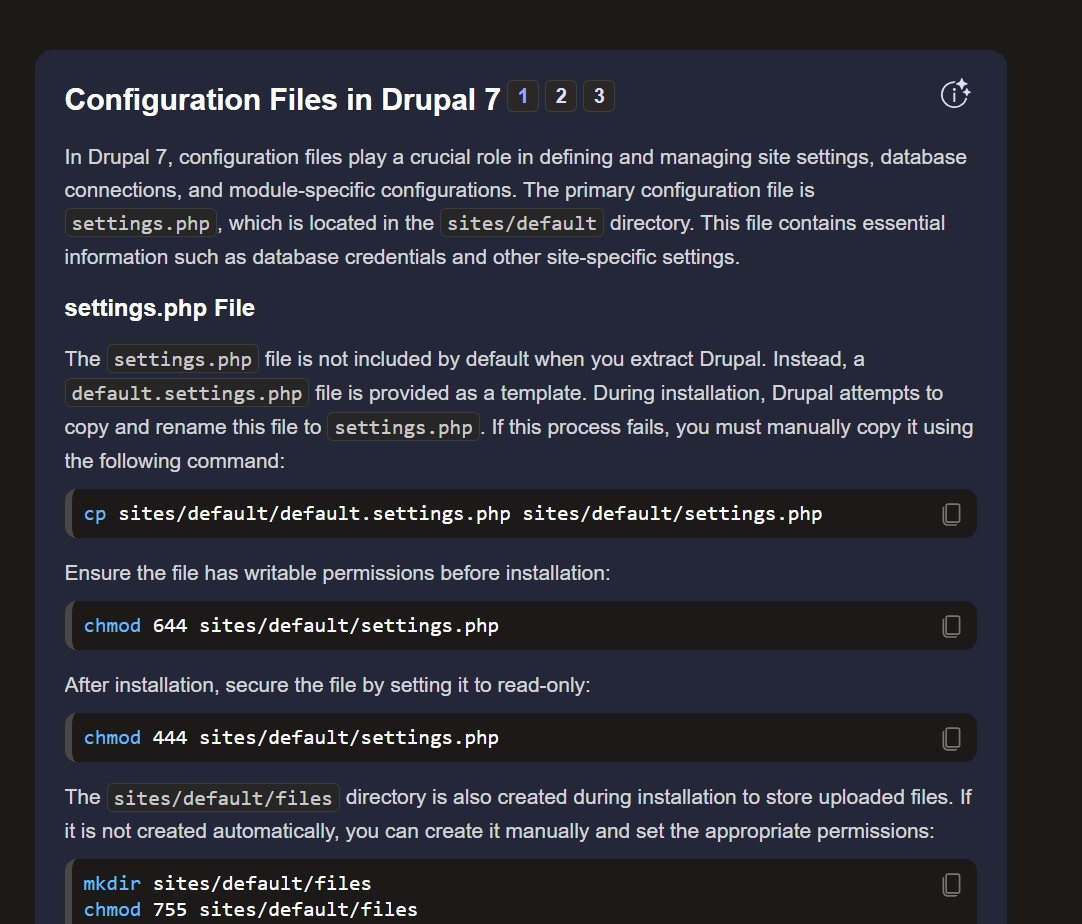The image size is (1082, 924).
Task: Copy the cp default.settings.php command
Action: [x=952, y=514]
